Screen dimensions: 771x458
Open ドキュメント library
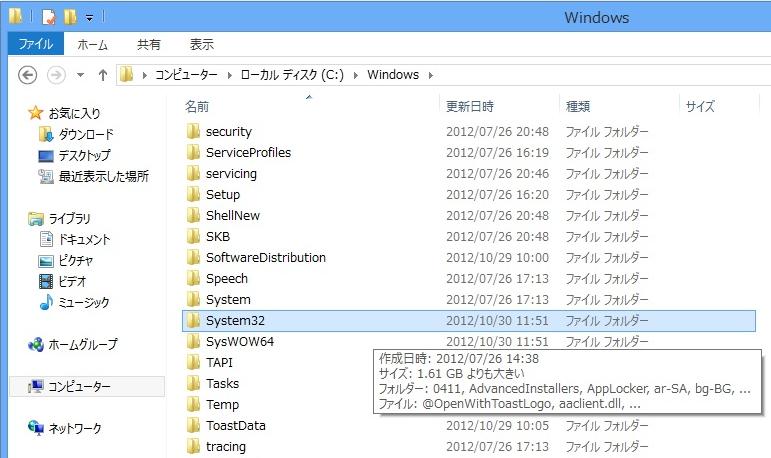click(x=84, y=239)
